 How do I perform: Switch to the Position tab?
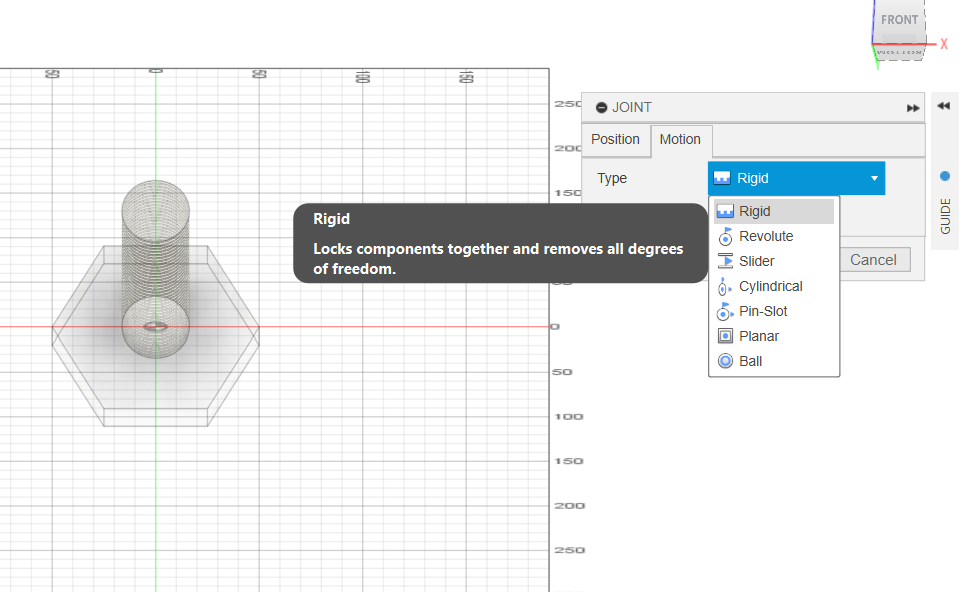(615, 140)
